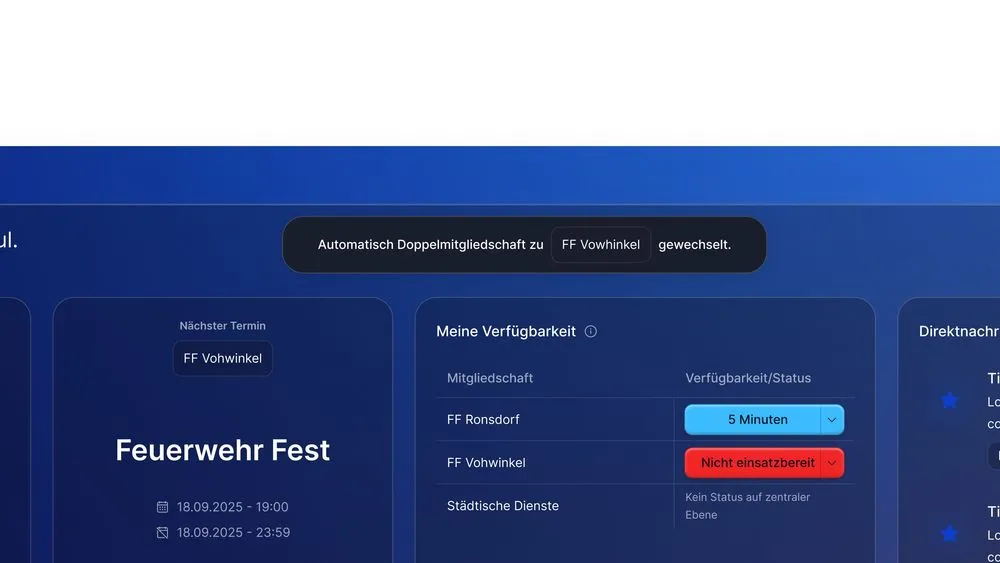Click the Automatisch Doppelmitgliedschaft zu notification text

pos(430,245)
